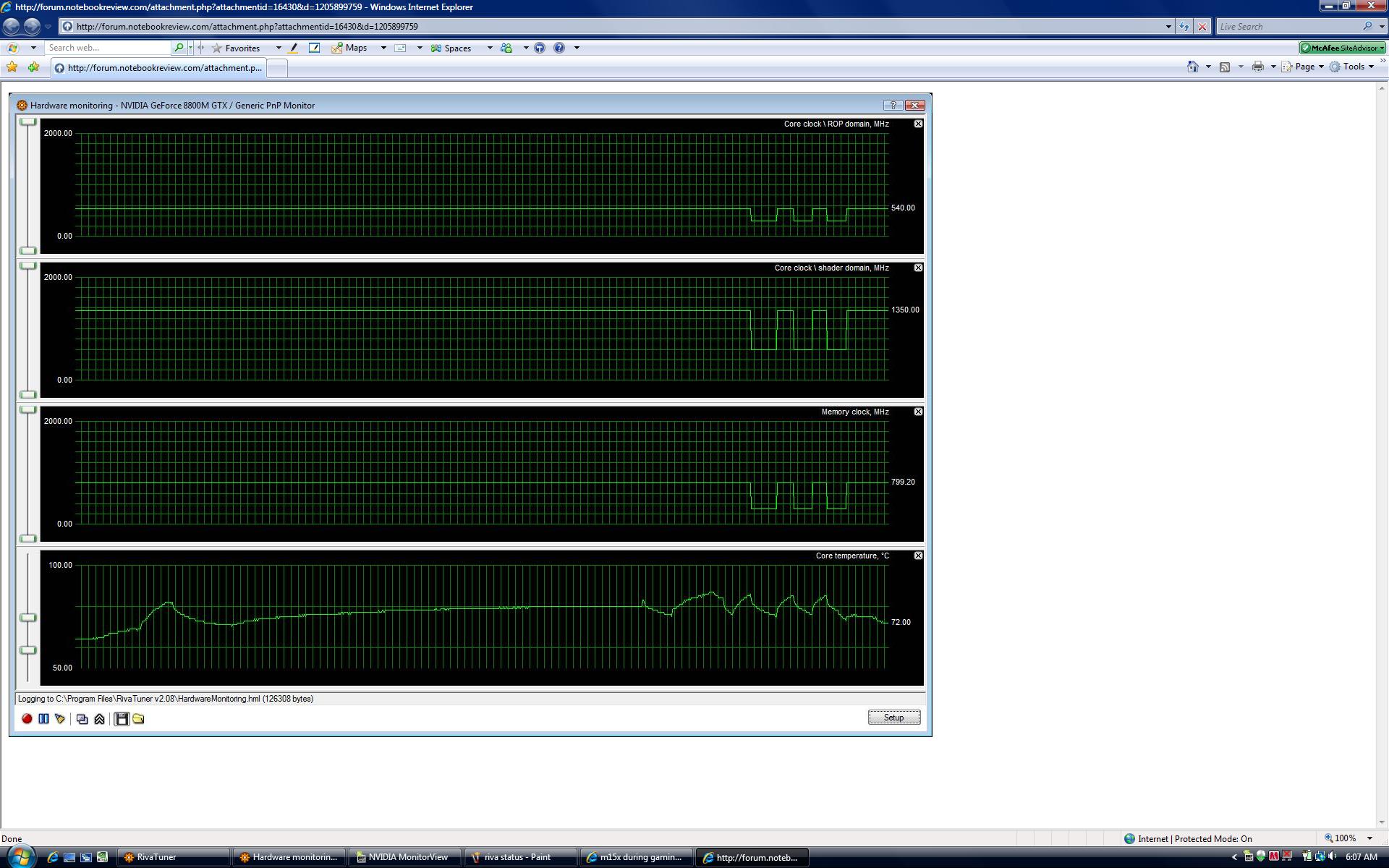
Task: Expand the Maps dropdown arrow
Action: [383, 48]
